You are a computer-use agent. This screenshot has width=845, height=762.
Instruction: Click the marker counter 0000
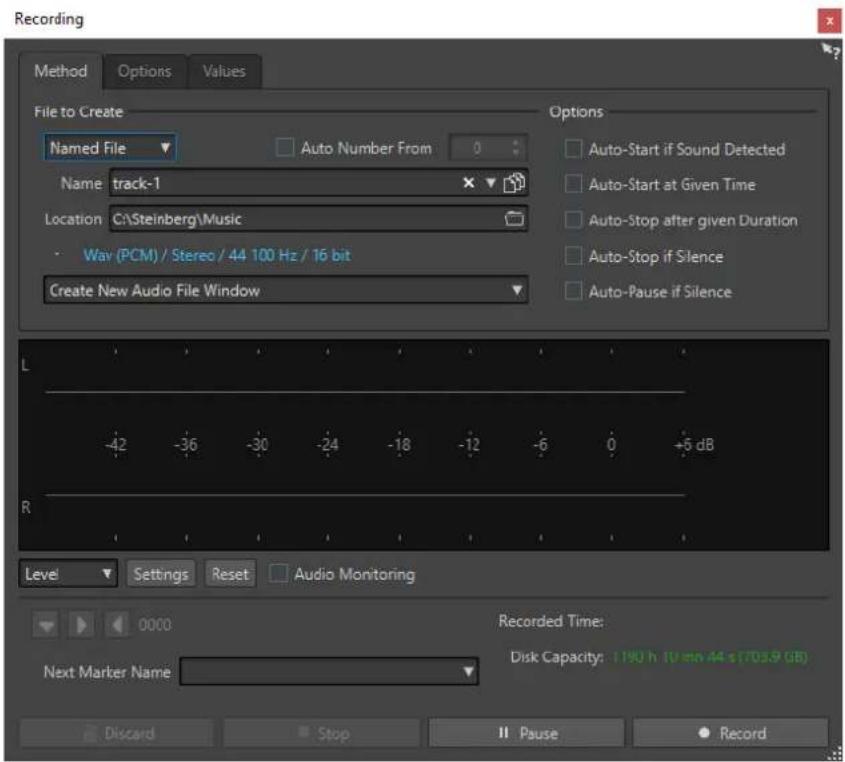click(x=155, y=625)
